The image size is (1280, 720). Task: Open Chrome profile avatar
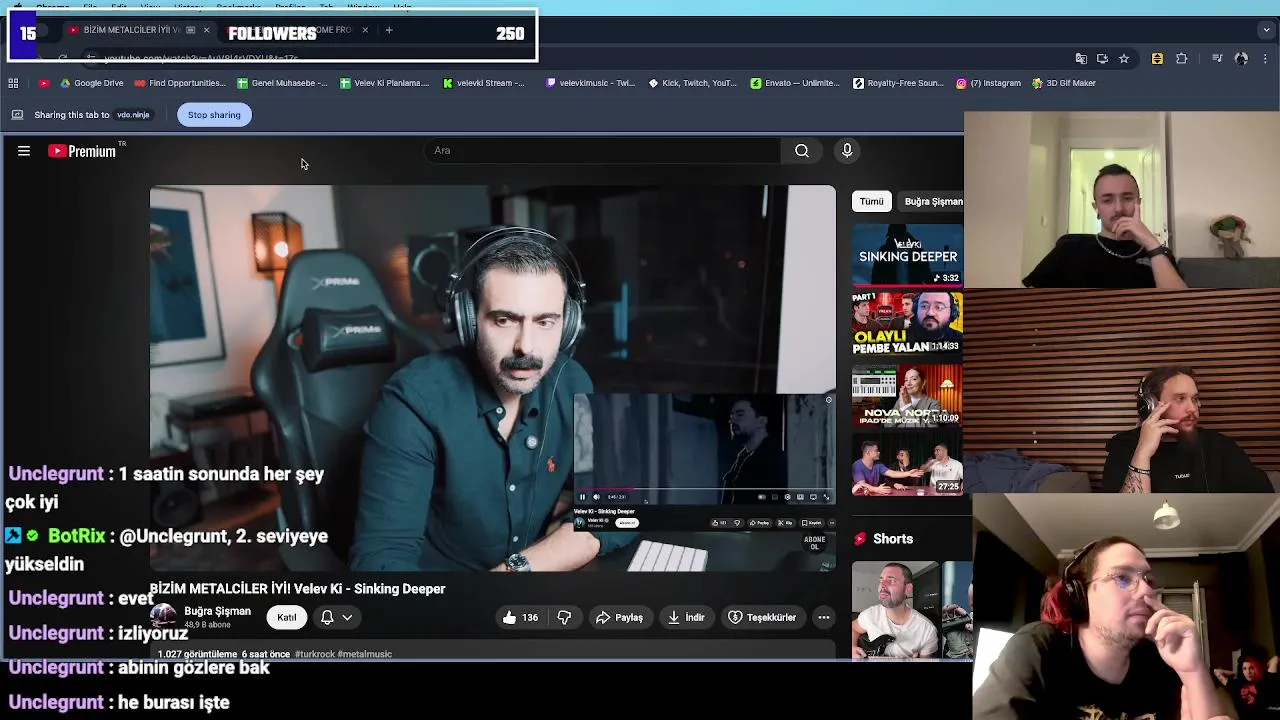(1241, 59)
